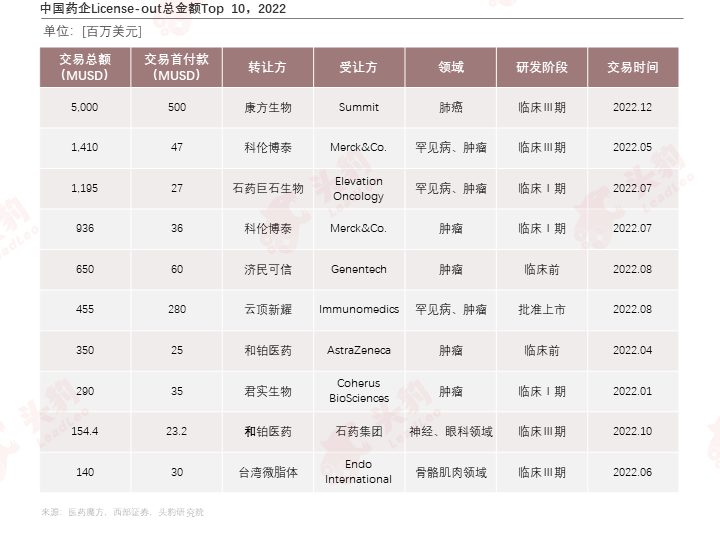Click the Endo International cell
Screen dimensions: 720x539
(359, 472)
